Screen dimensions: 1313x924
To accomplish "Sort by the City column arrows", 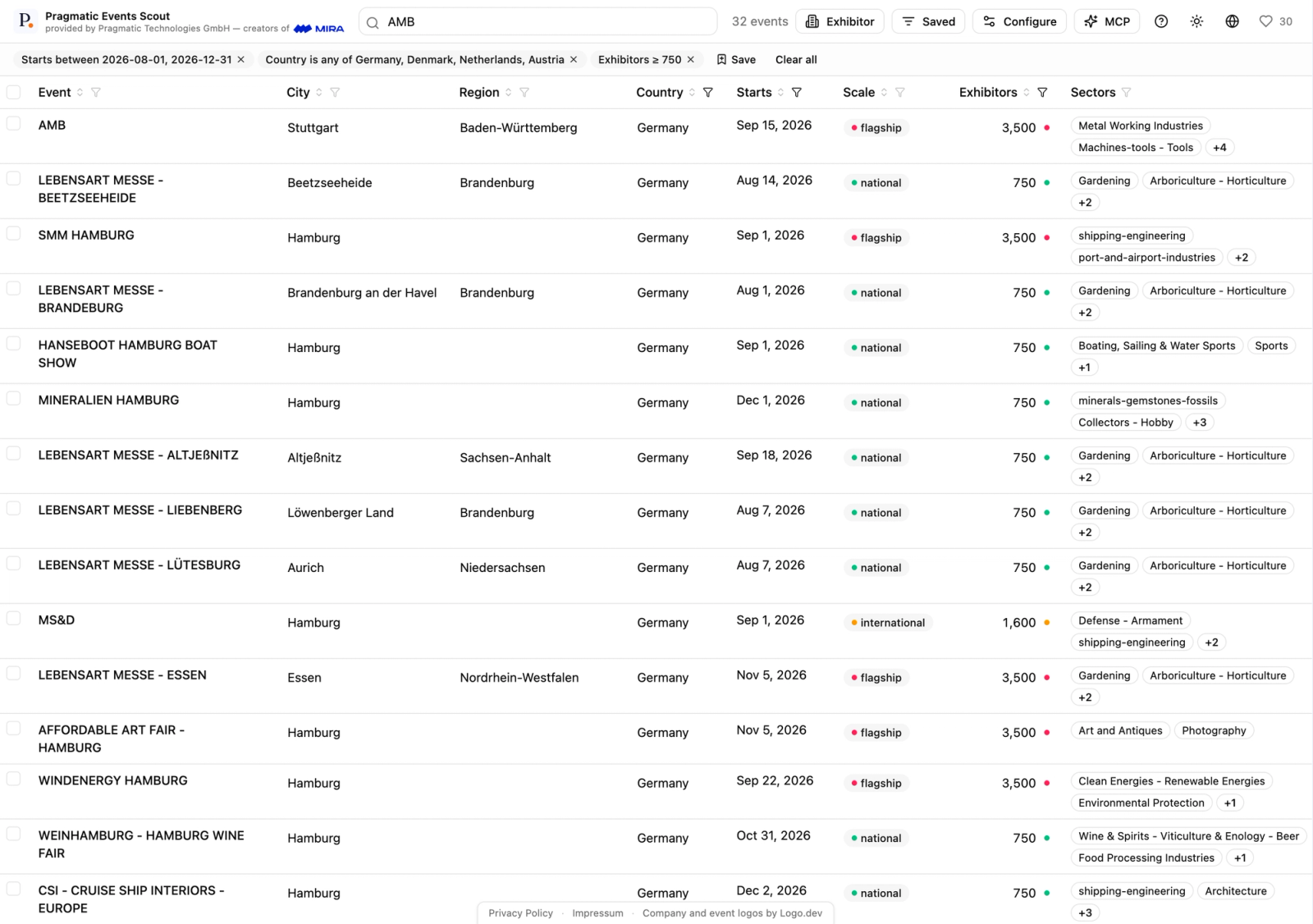I will 319,93.
